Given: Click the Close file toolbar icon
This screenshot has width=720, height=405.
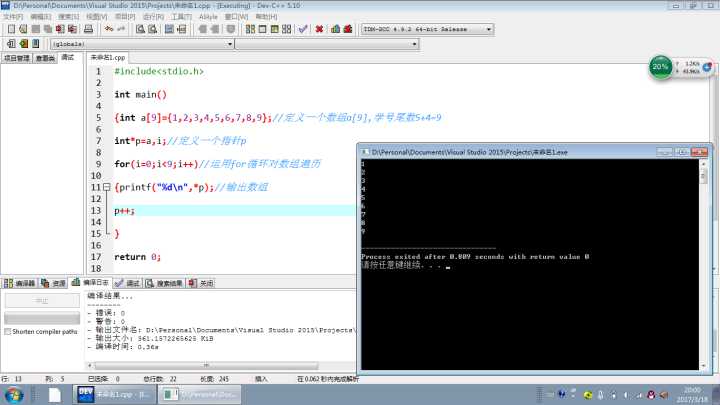Looking at the screenshot, I should [60, 29].
